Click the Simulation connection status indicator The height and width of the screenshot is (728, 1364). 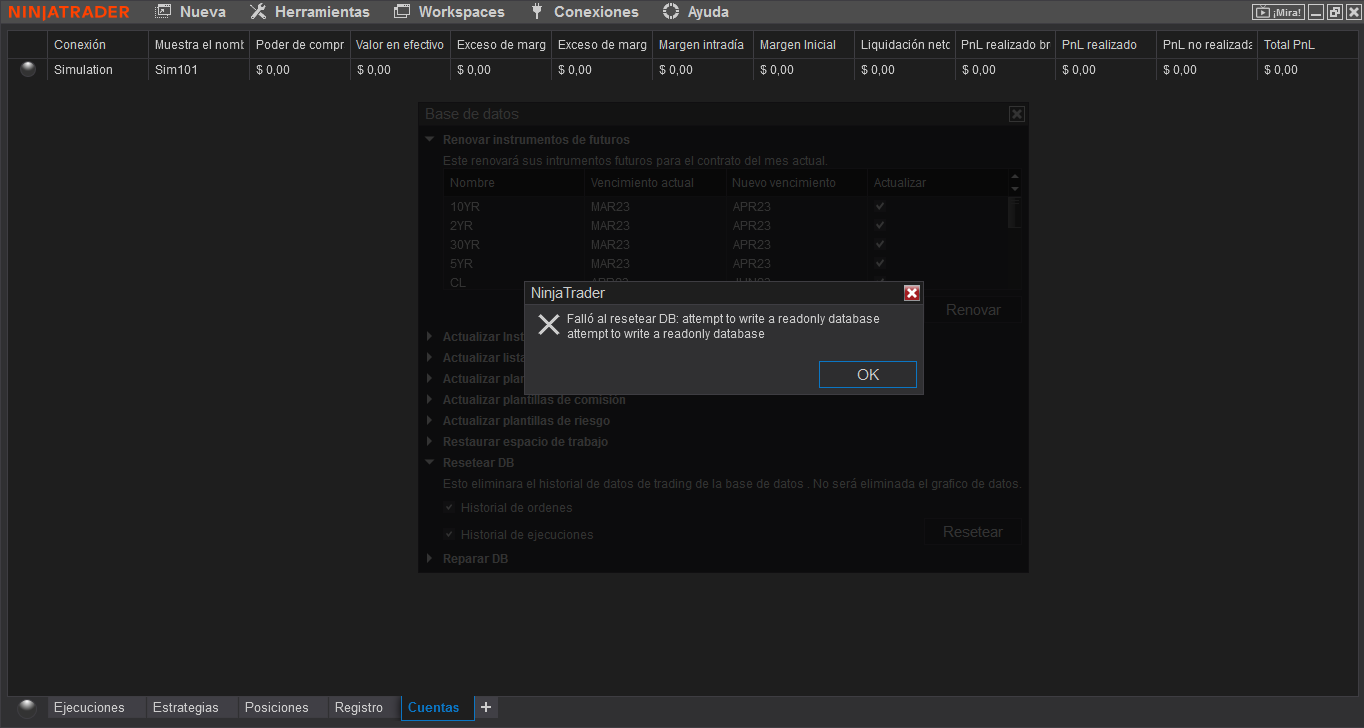28,69
